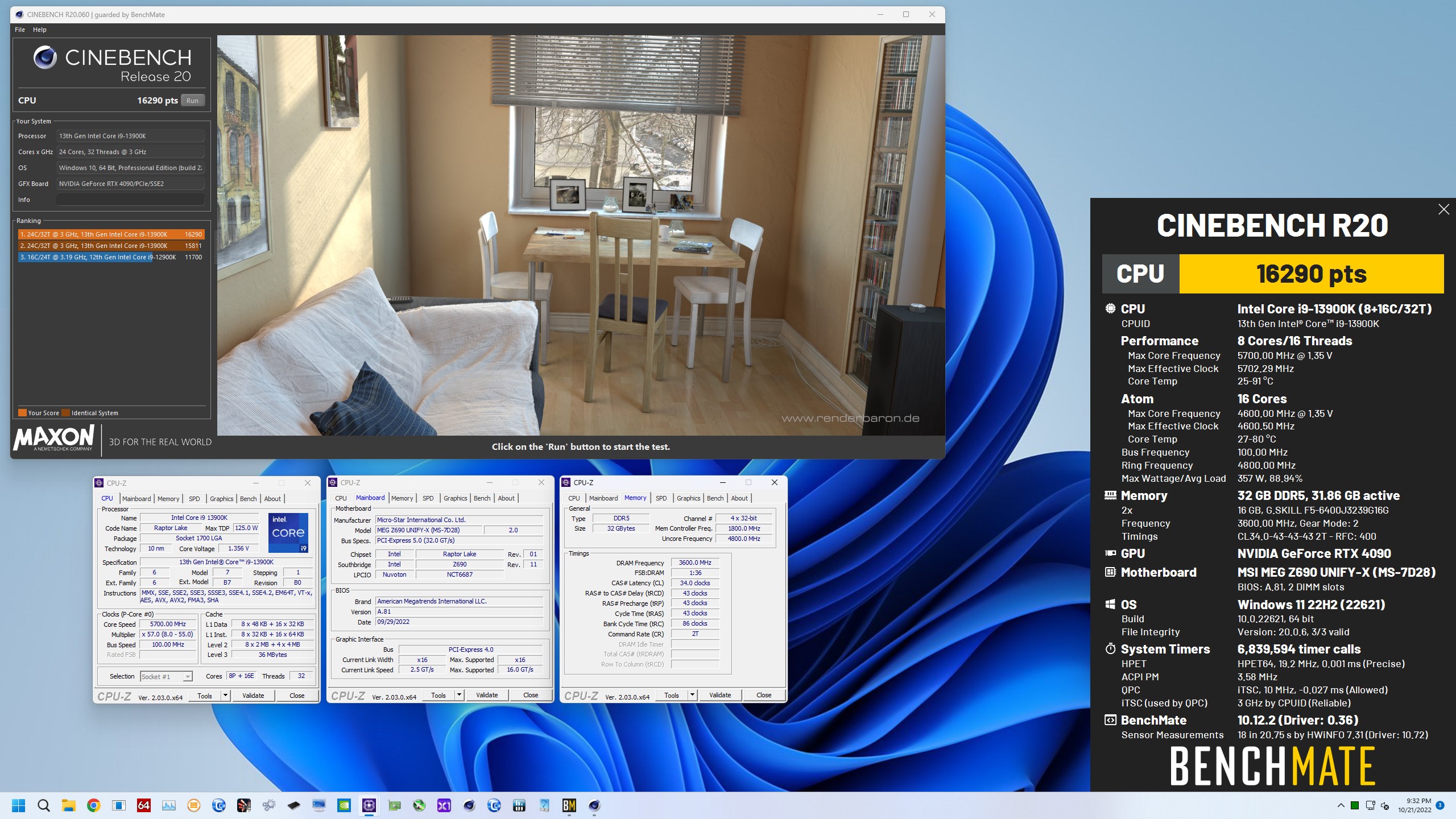Show hidden system tray icons
The height and width of the screenshot is (819, 1456).
[1341, 805]
